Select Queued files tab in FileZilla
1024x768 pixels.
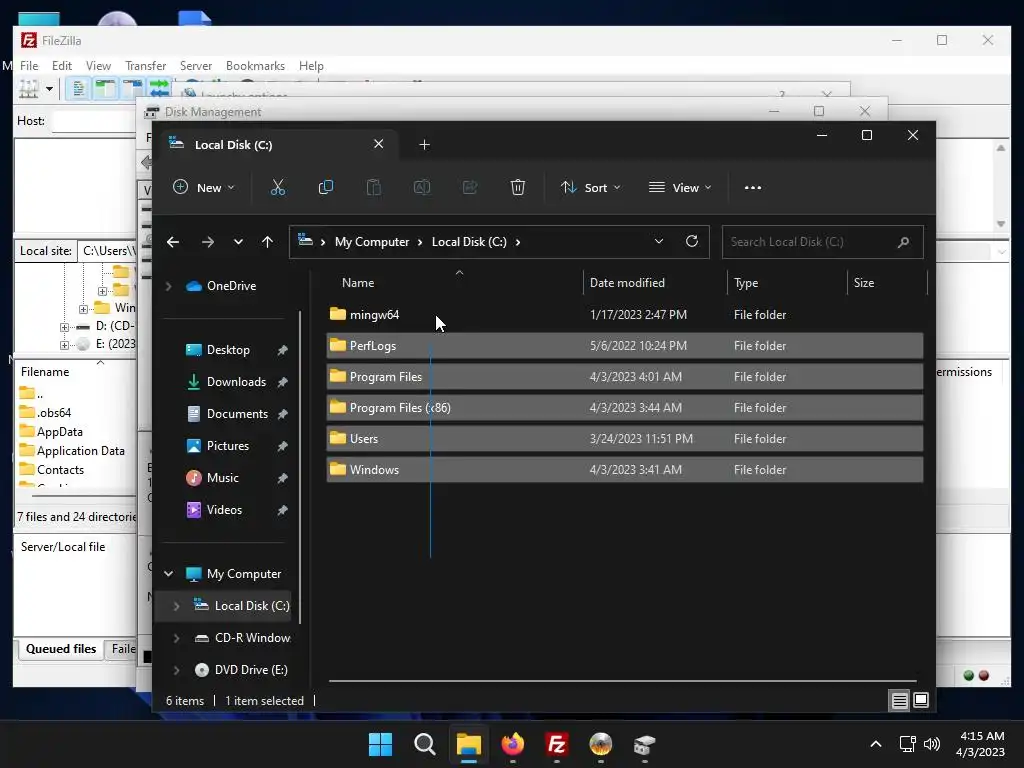tap(61, 649)
